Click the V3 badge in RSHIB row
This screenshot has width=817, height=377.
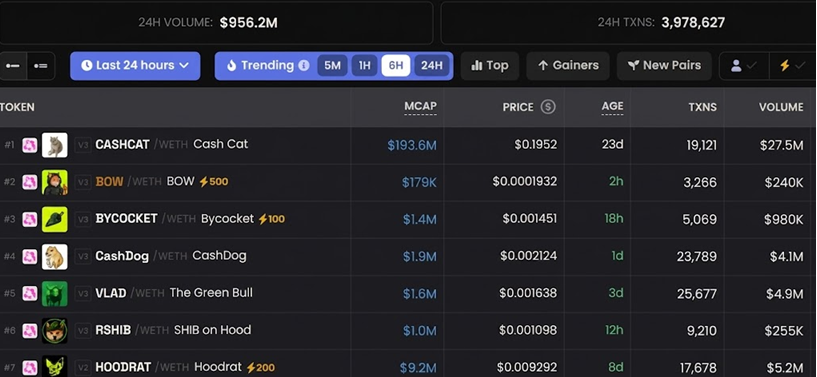(x=83, y=331)
